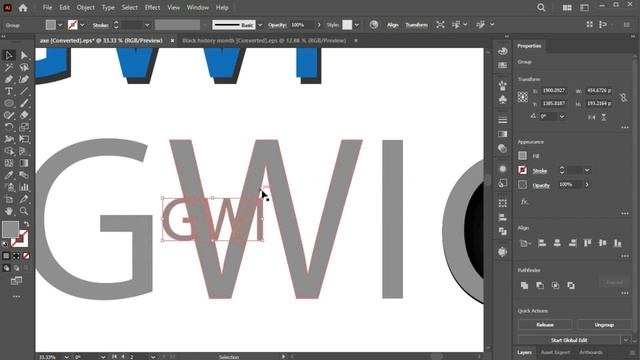Click Transform in the control bar

(x=416, y=25)
